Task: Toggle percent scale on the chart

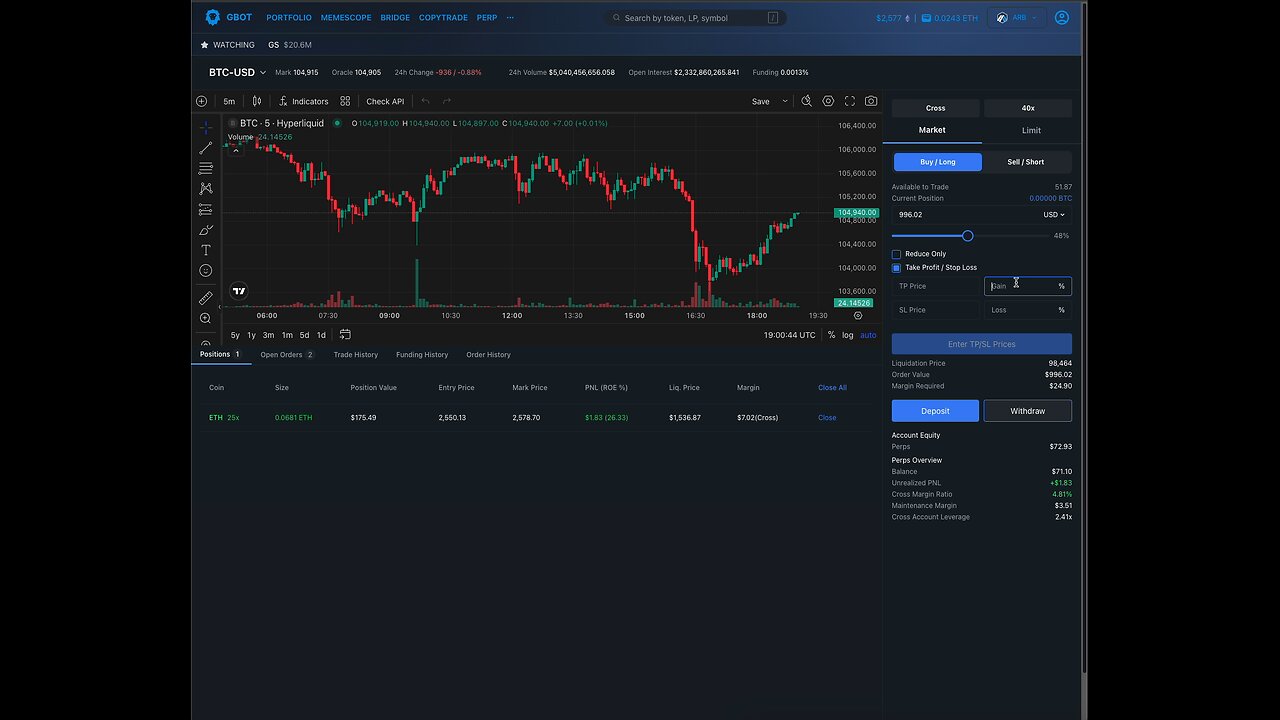Action: [831, 335]
